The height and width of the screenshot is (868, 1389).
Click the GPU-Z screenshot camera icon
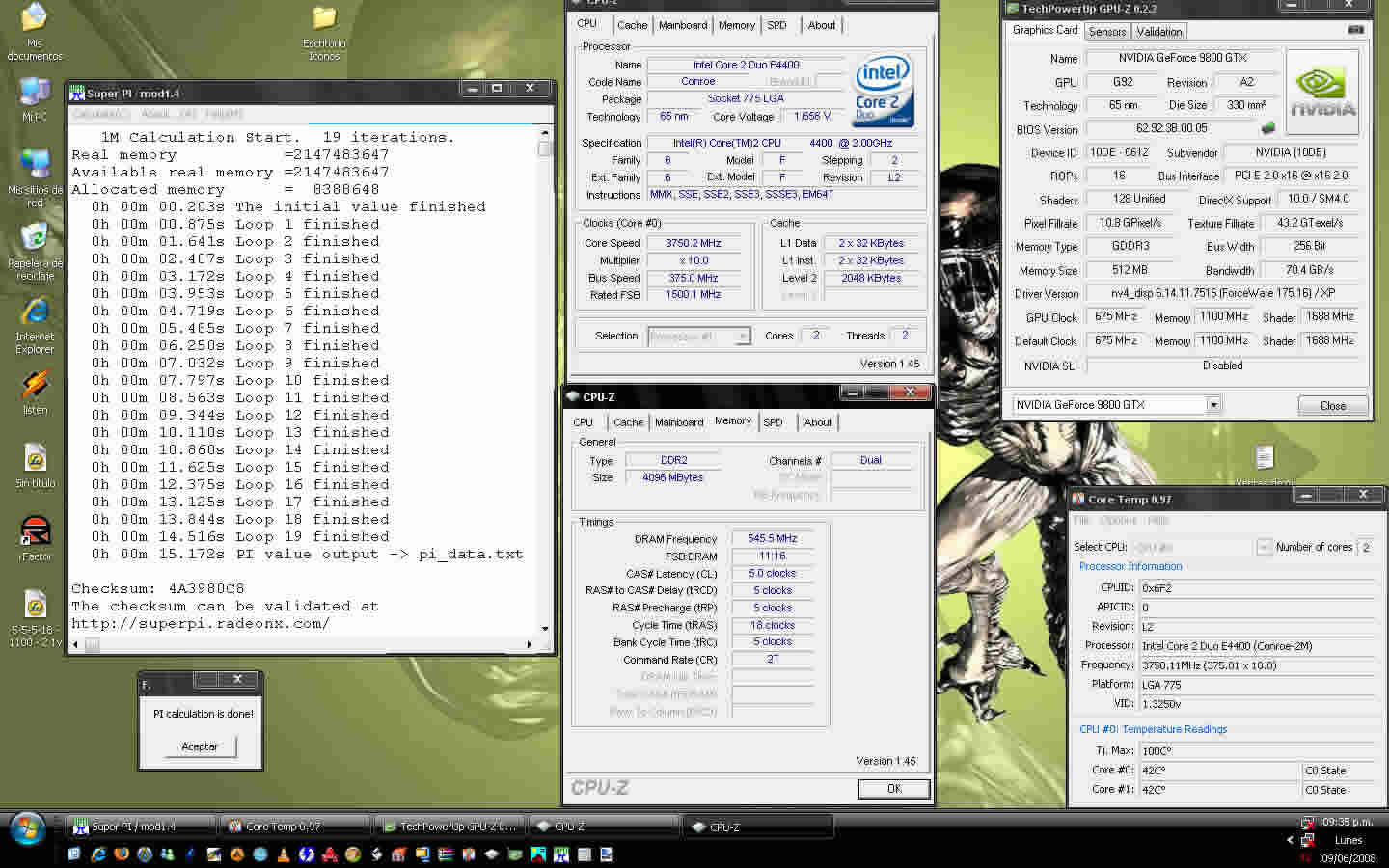1356,30
